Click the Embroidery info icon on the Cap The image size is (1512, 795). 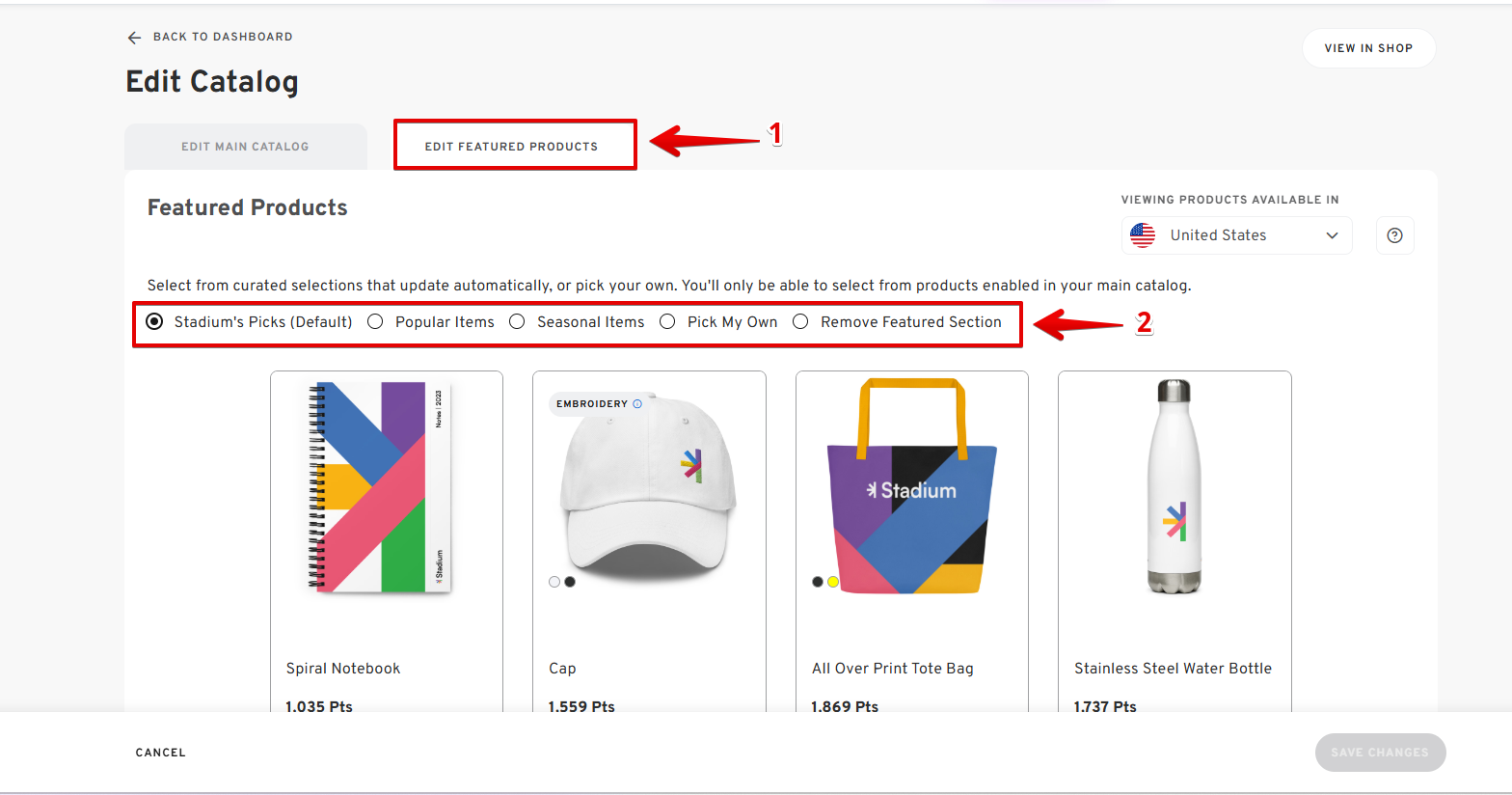click(637, 404)
